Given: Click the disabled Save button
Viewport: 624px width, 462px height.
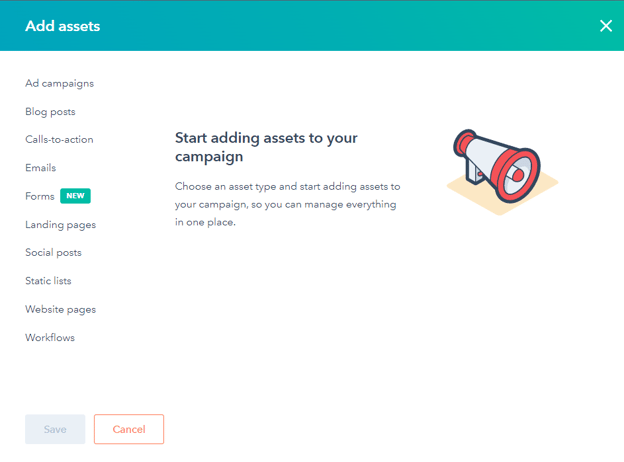Looking at the screenshot, I should click(55, 429).
